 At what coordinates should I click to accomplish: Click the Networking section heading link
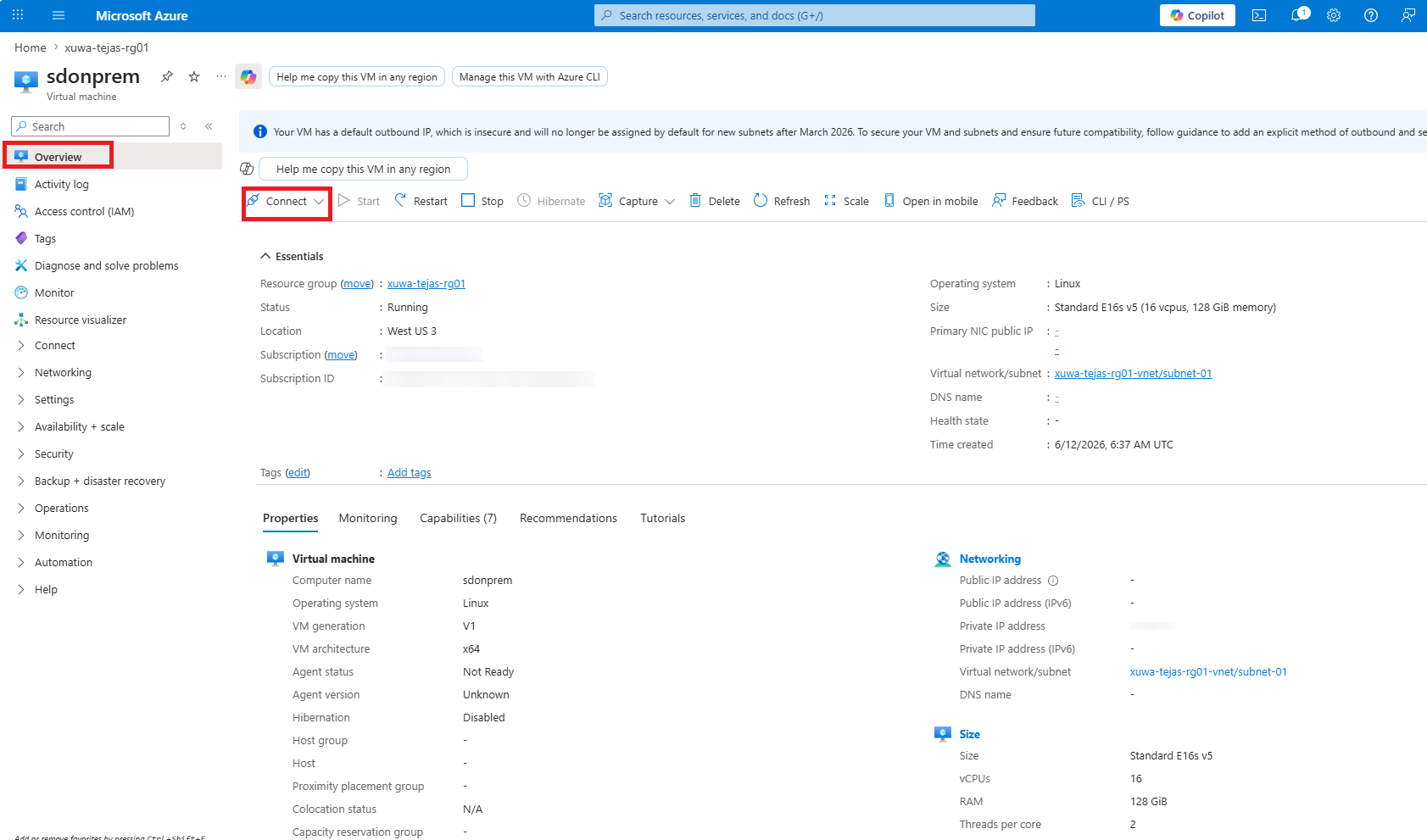(990, 559)
